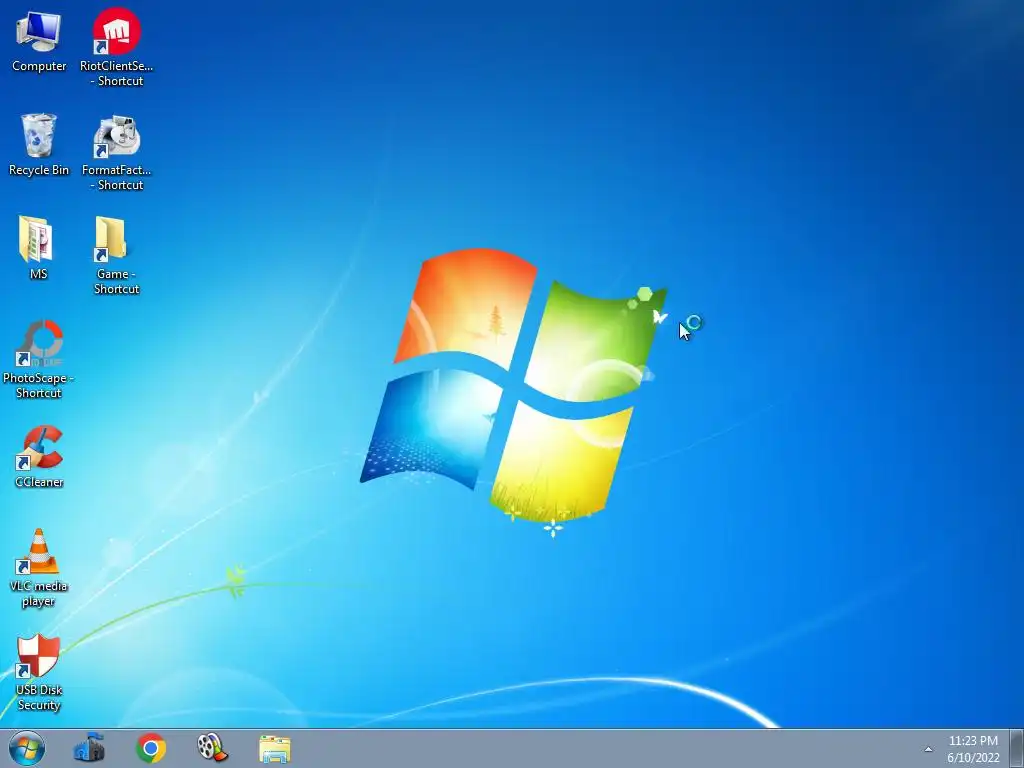Select the PhotoScape shortcut icon
1024x768 pixels.
tap(39, 359)
